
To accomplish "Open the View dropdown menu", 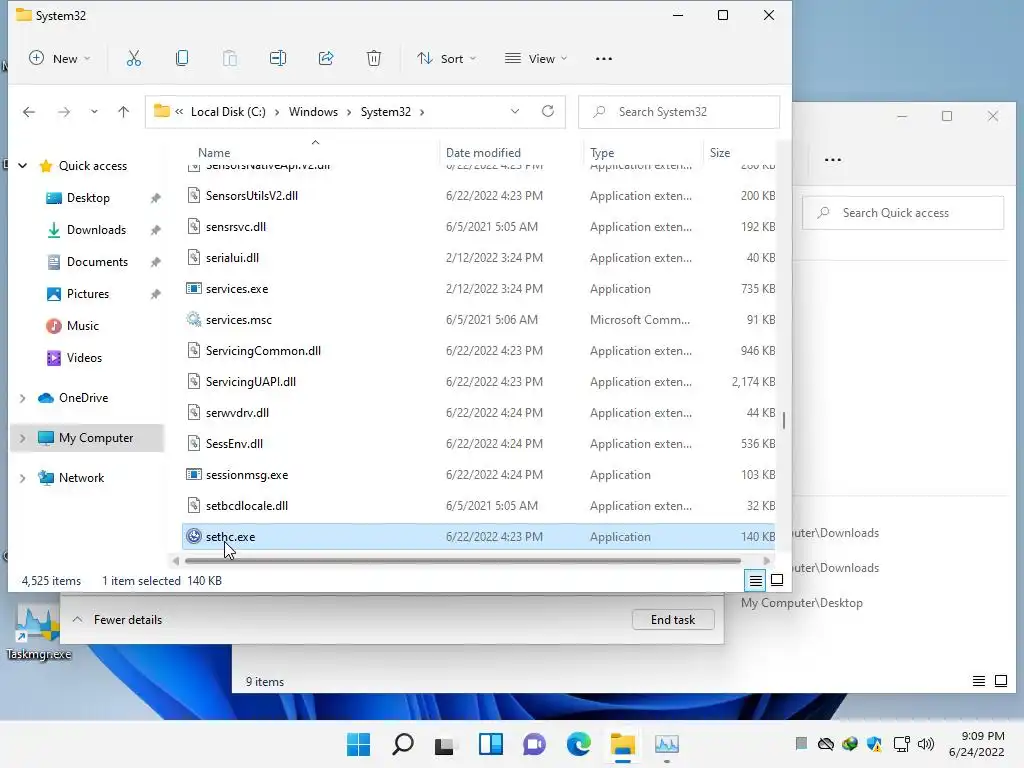I will coord(536,59).
